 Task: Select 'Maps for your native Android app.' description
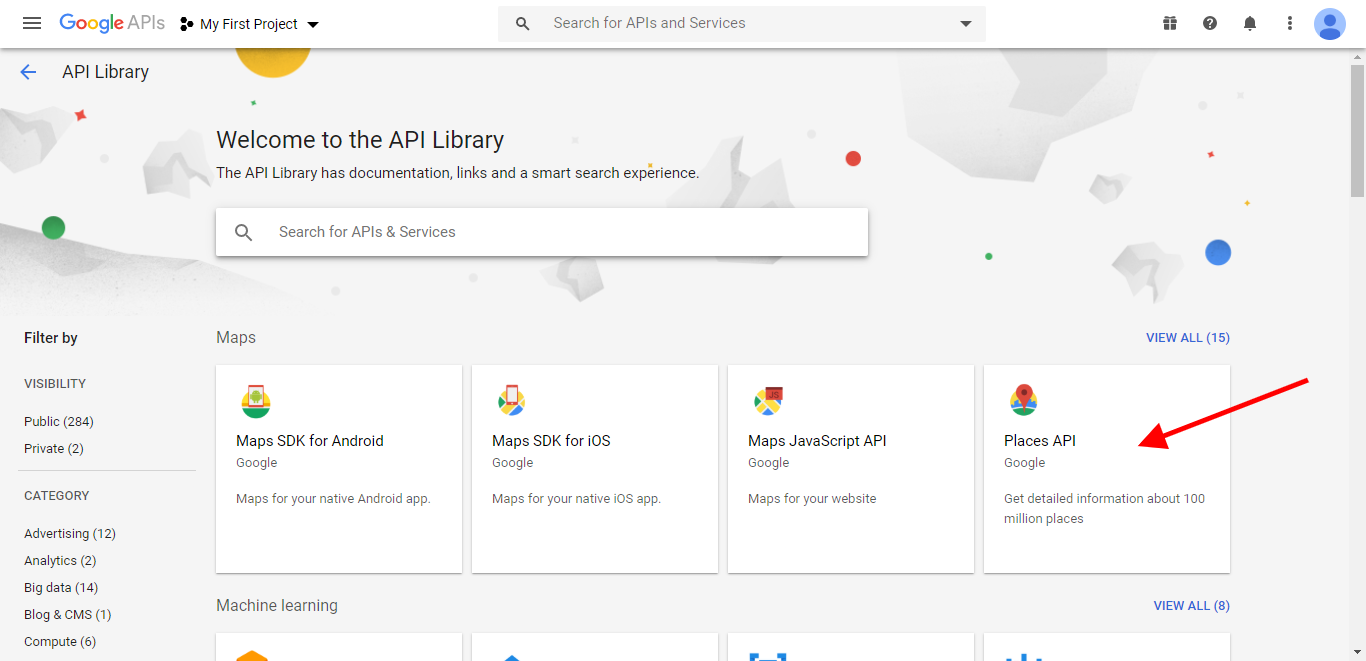tap(333, 499)
